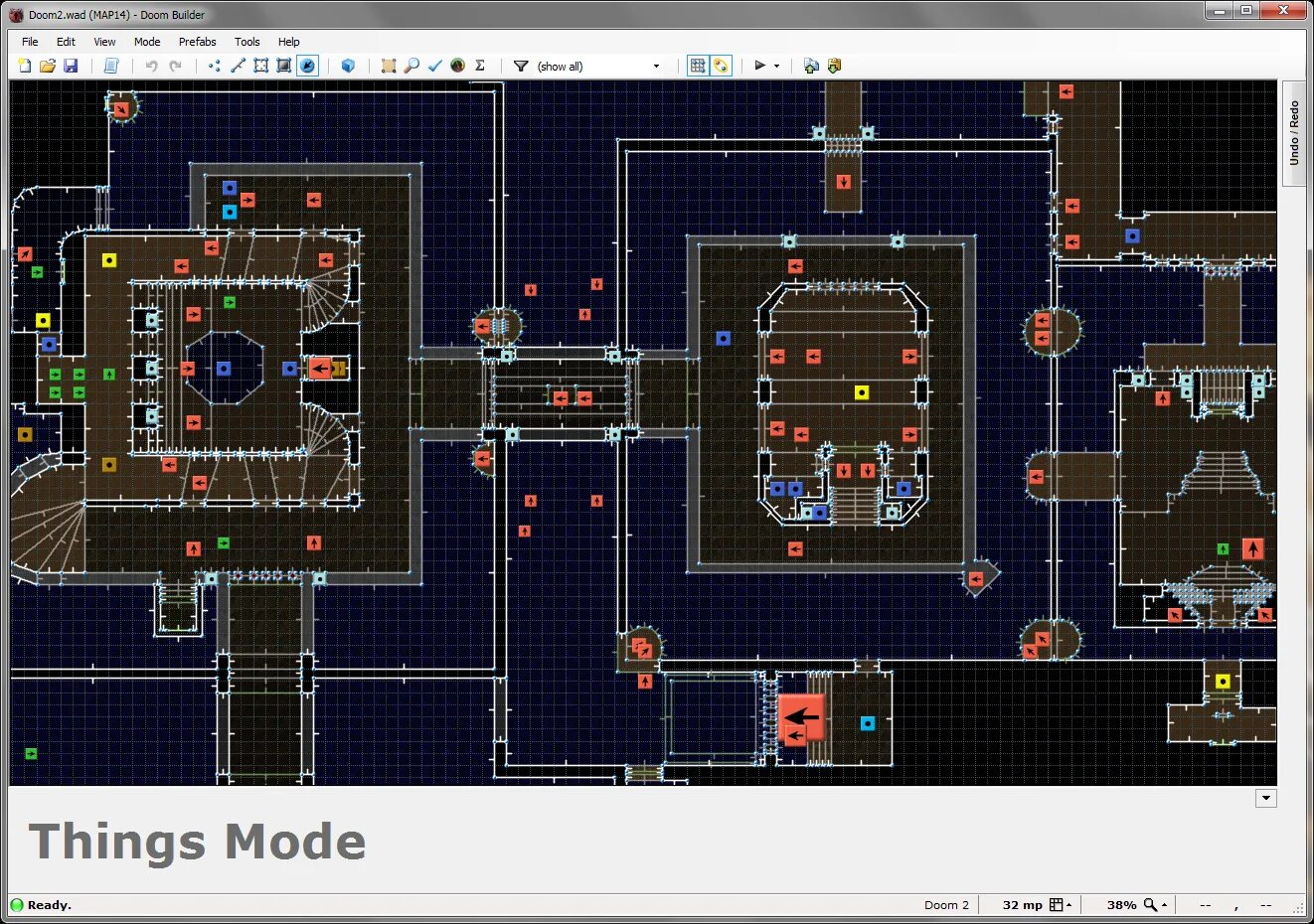This screenshot has height=924, width=1314.
Task: Expand the info panel with the down-arrow button
Action: tap(1265, 798)
